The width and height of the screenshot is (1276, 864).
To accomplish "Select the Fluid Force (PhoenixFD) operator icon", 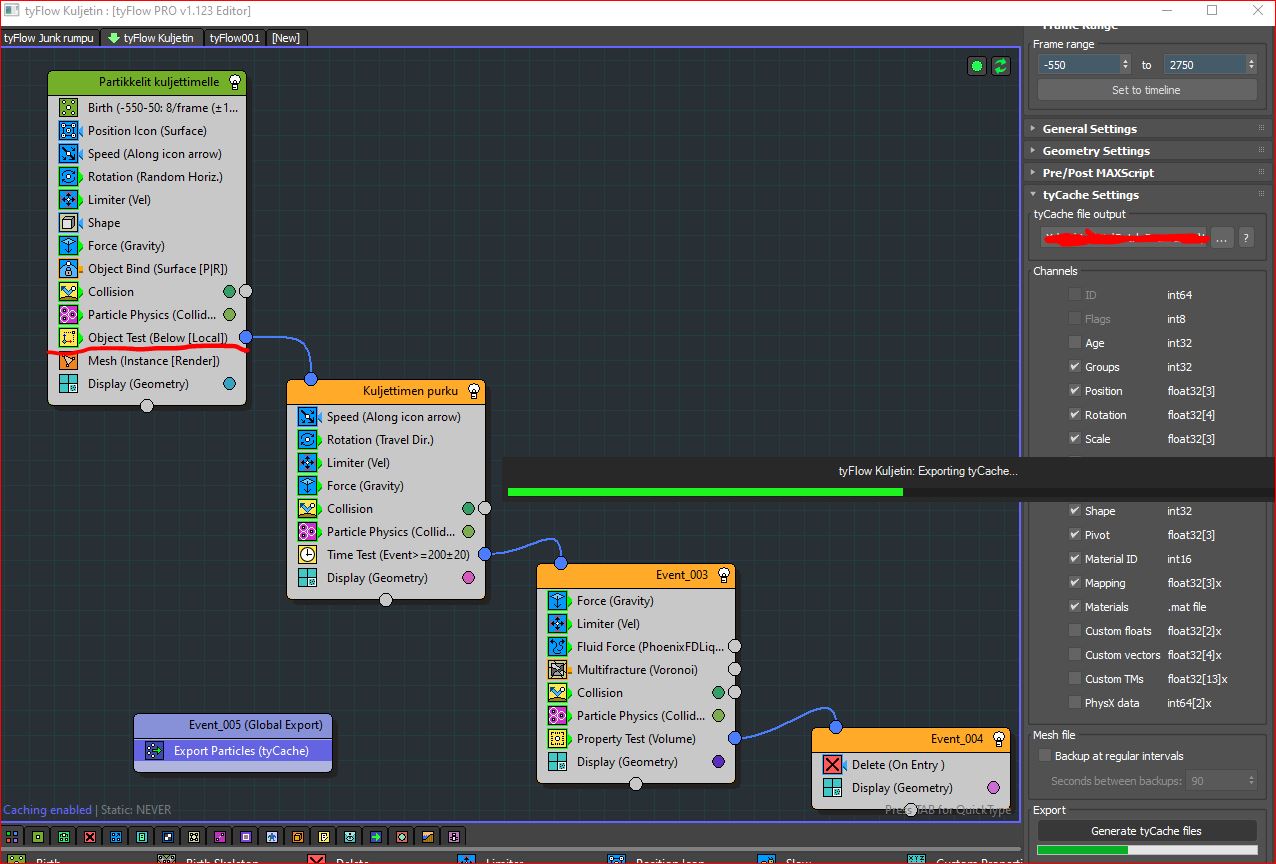I will click(x=557, y=646).
